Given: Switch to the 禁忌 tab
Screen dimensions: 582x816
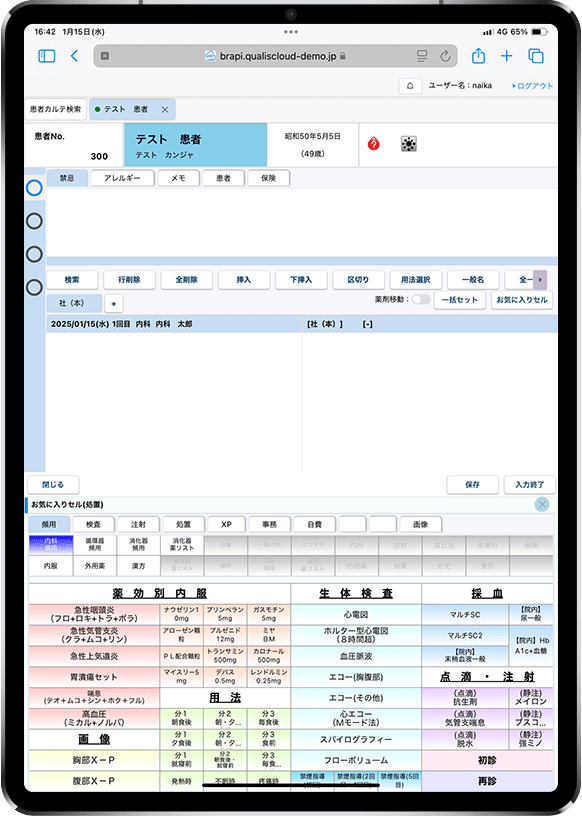Looking at the screenshot, I should [x=67, y=178].
